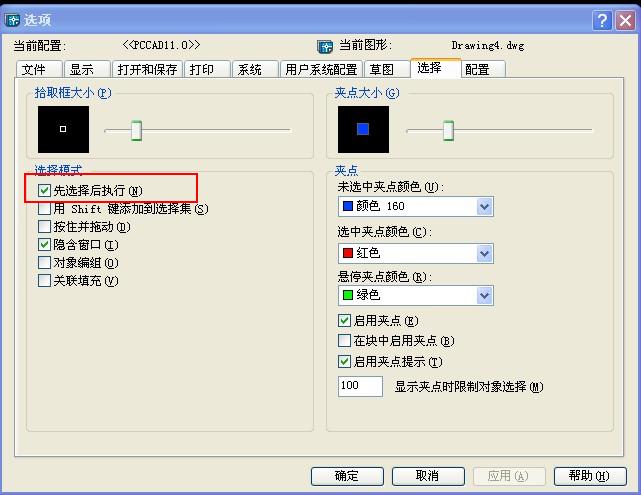Screen dimensions: 641x495
Task: Click the grip size preview thumbnail
Action: point(363,130)
